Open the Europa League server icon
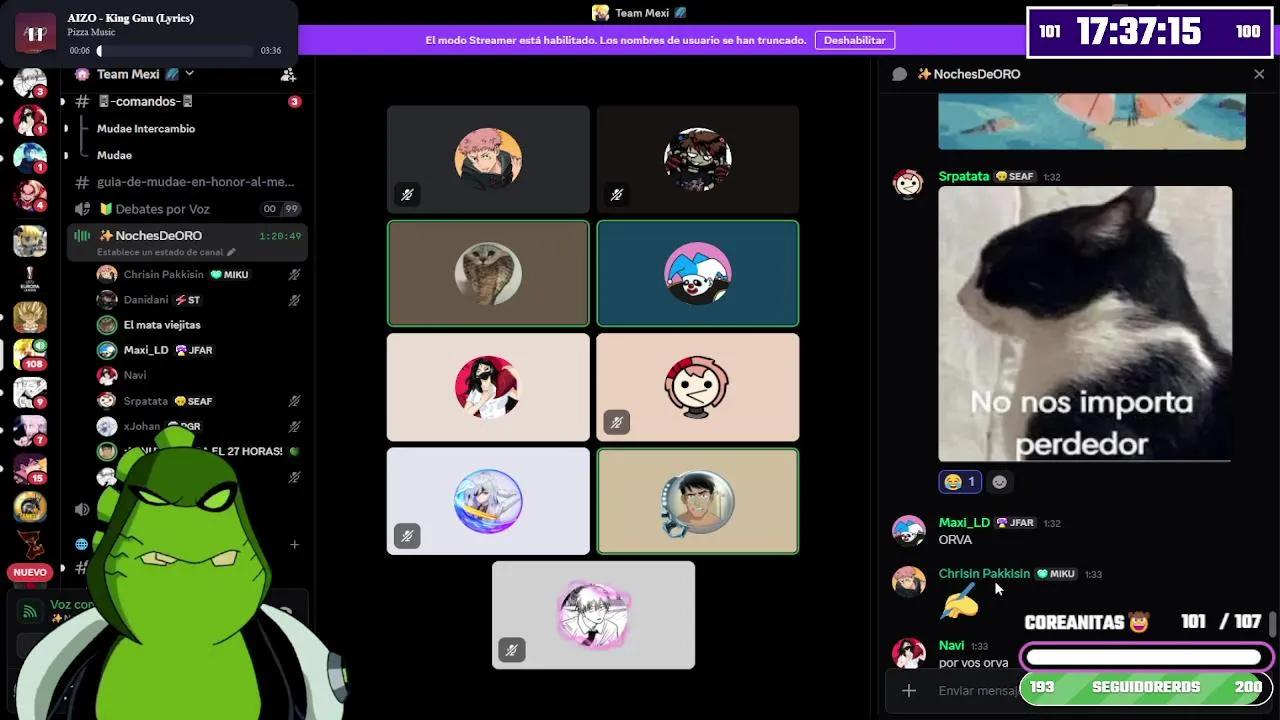This screenshot has height=720, width=1280. click(30, 279)
